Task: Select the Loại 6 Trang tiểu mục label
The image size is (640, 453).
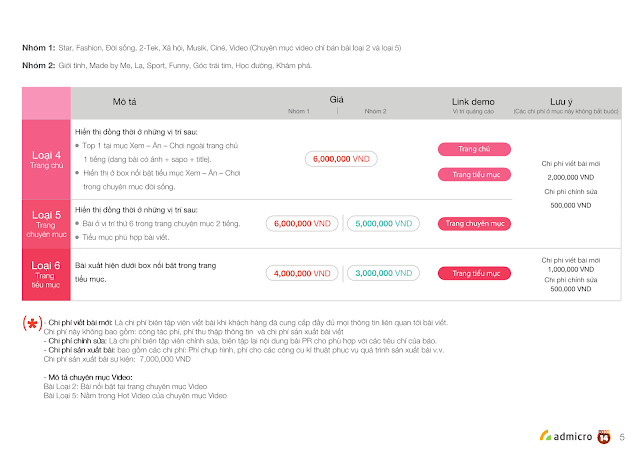Action: pyautogui.click(x=46, y=275)
